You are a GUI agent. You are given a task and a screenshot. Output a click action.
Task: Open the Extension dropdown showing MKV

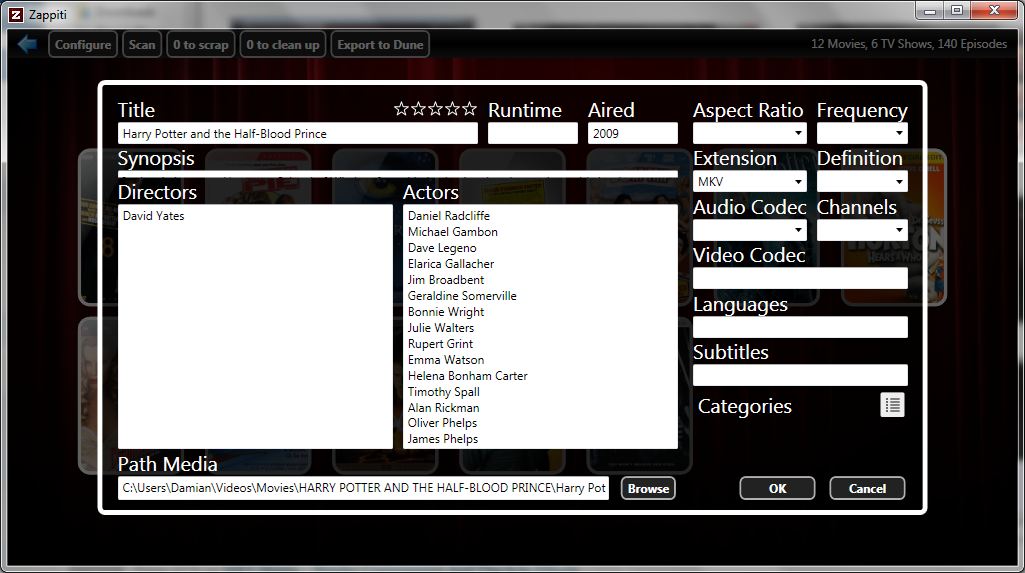coord(750,182)
